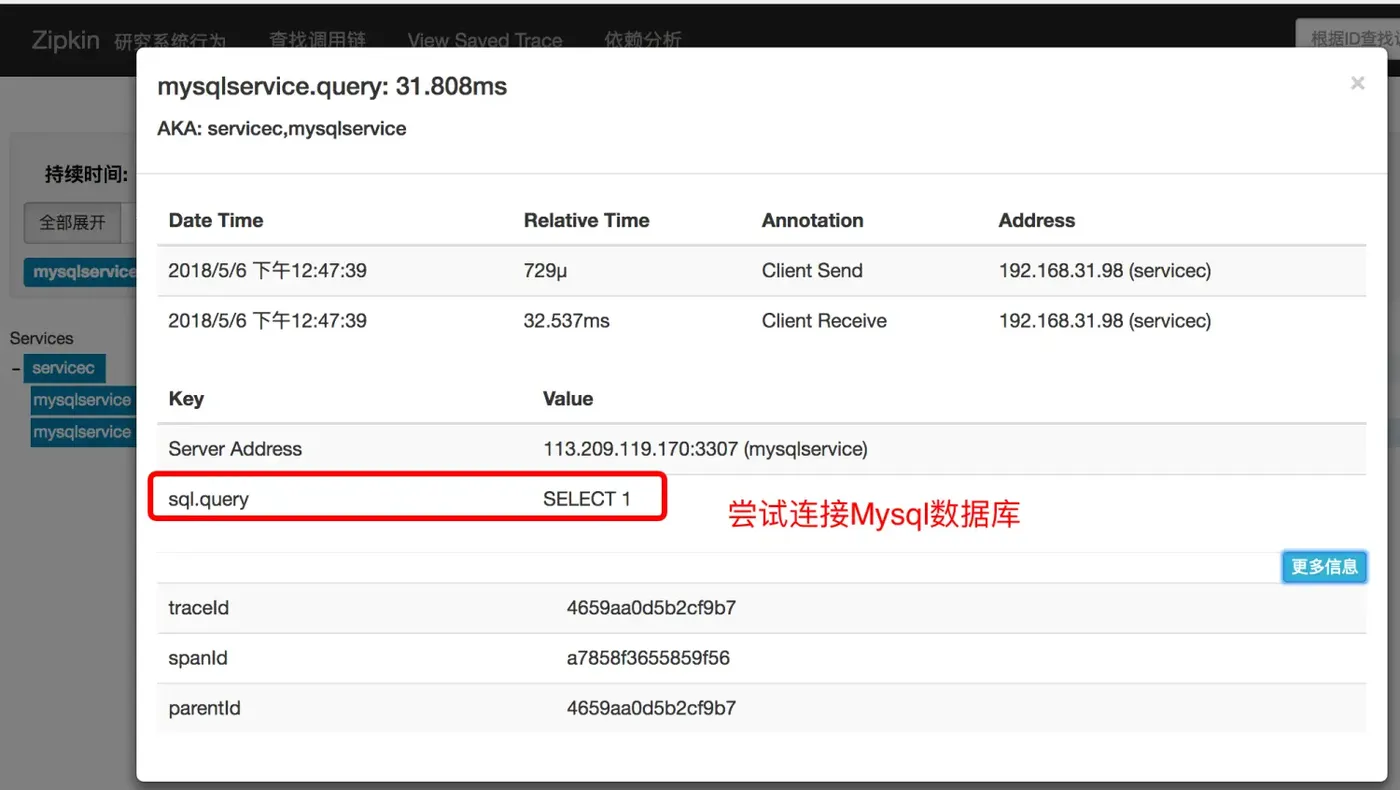Select the parentId label
Viewport: 1400px width, 790px height.
tap(205, 708)
